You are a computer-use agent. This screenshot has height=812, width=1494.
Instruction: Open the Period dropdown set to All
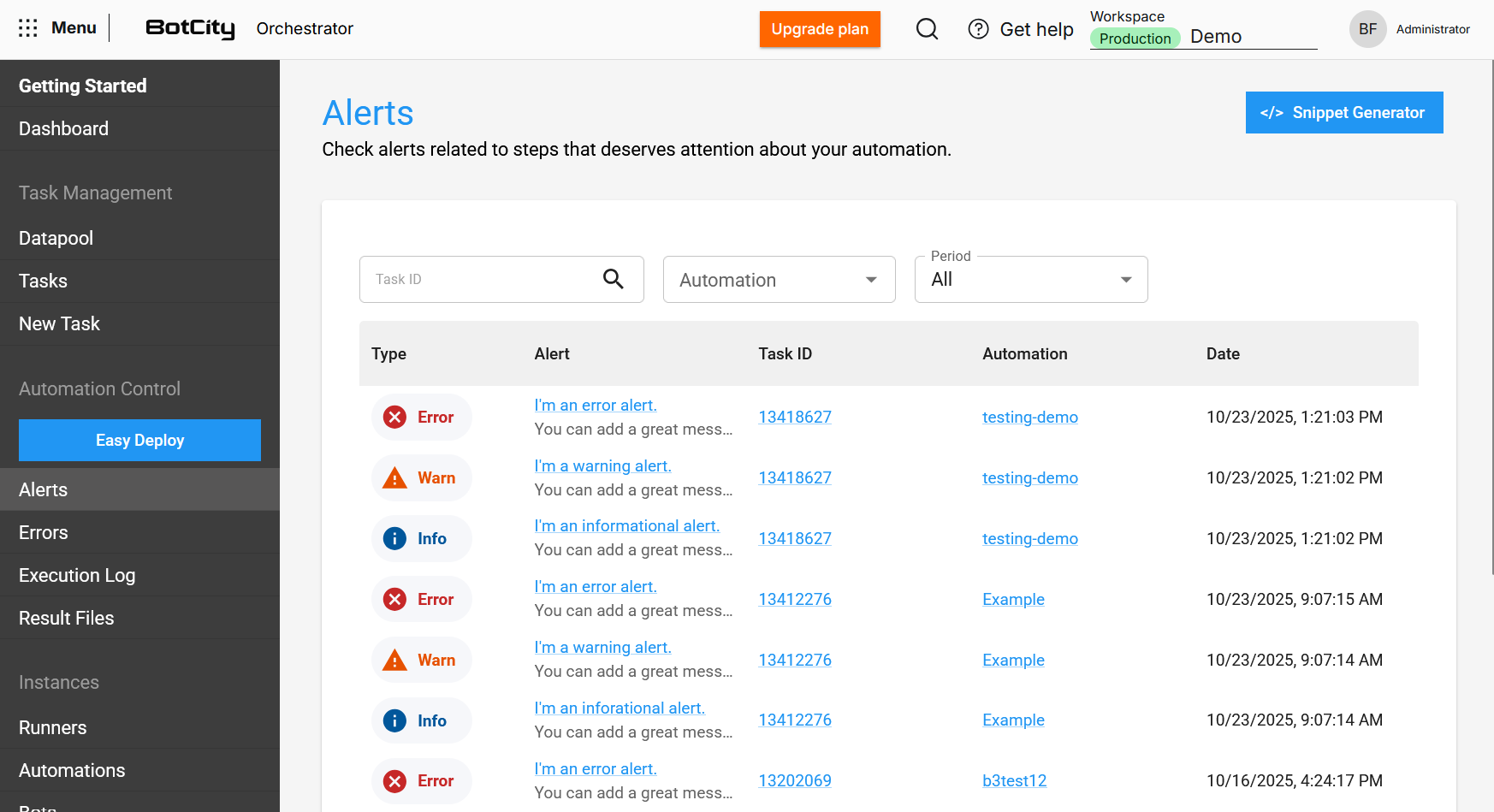click(x=1030, y=279)
